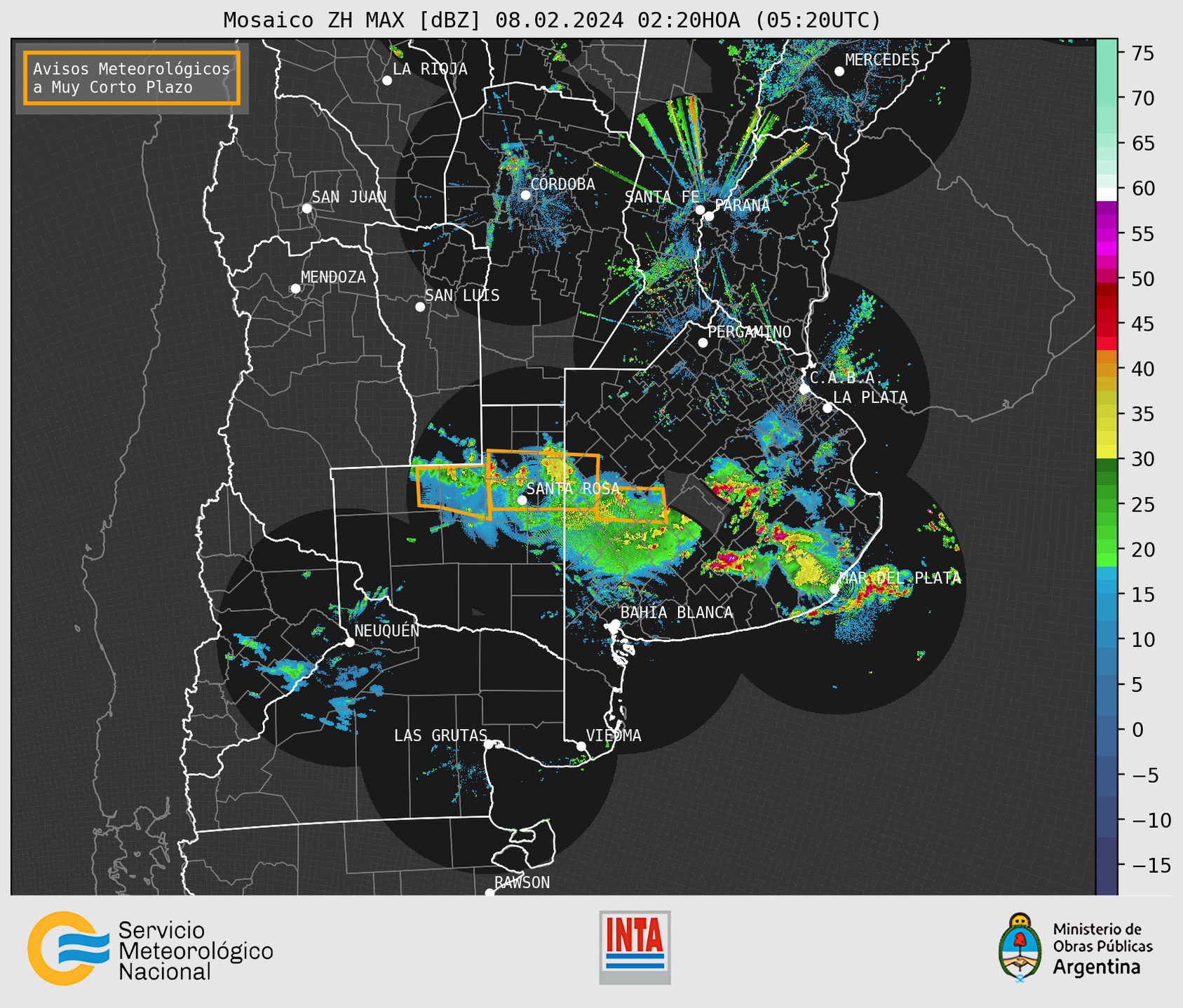Click the INTA logo
The height and width of the screenshot is (1008, 1183).
[635, 947]
